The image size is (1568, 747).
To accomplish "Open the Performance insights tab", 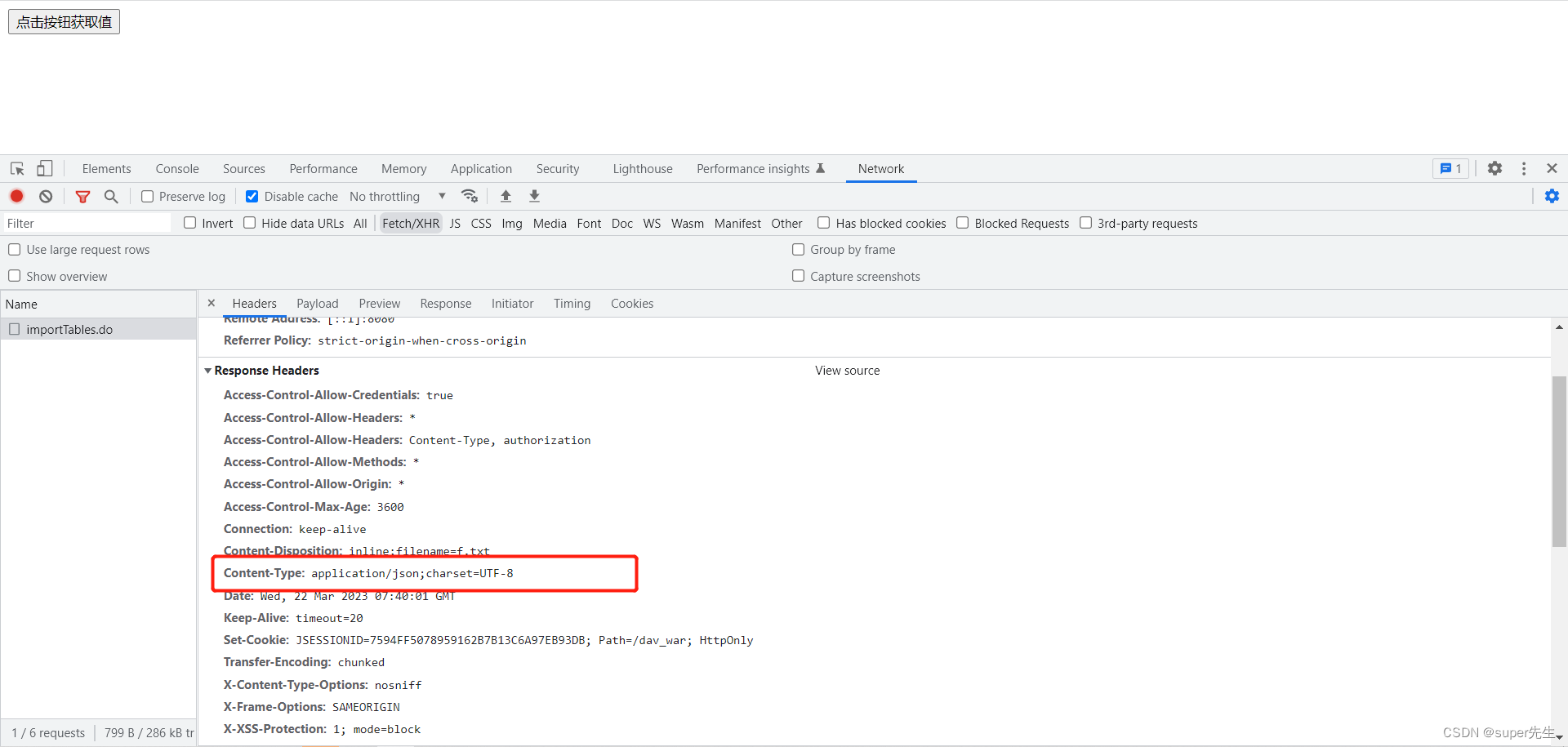I will (761, 168).
